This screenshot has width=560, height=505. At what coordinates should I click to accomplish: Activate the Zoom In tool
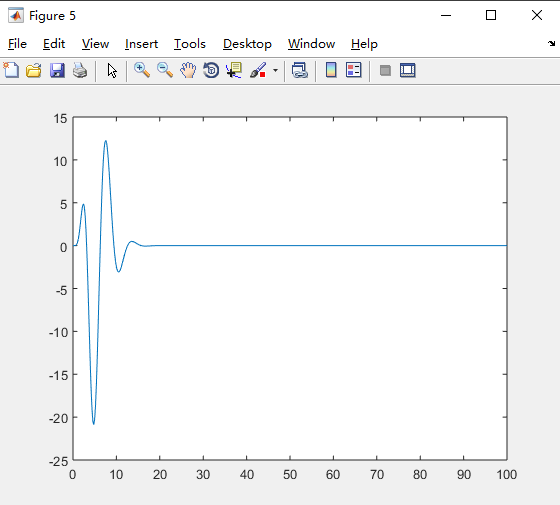tap(142, 70)
